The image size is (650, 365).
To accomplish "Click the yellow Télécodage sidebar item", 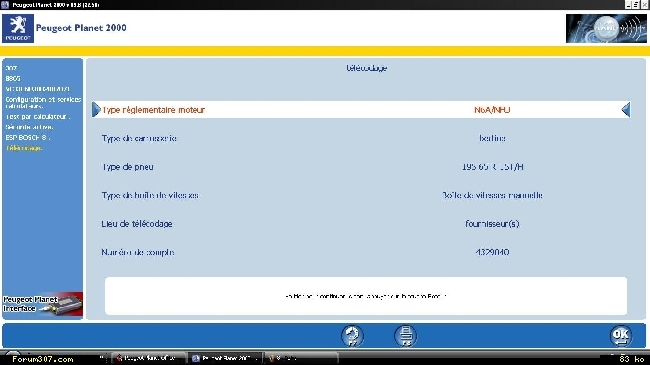I will pos(24,148).
